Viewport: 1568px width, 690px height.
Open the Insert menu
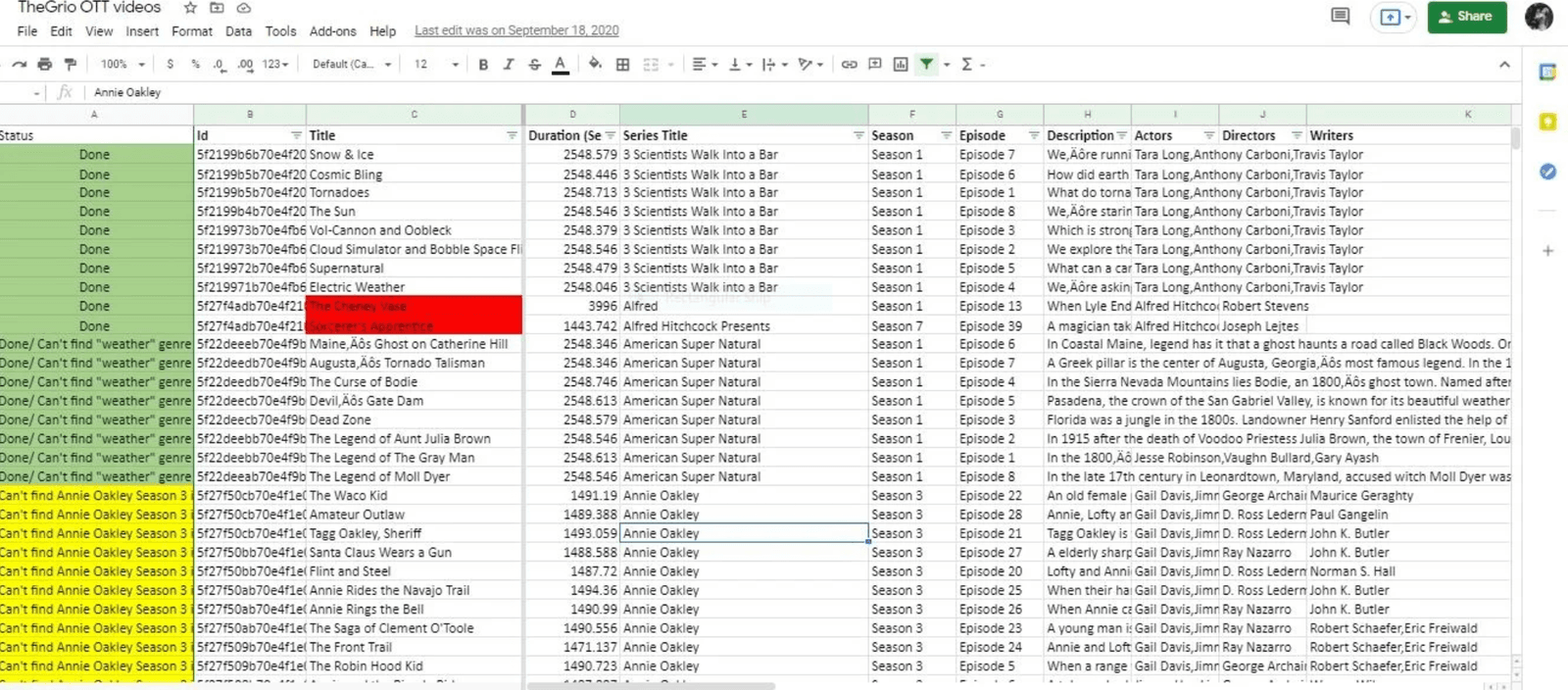pos(142,31)
